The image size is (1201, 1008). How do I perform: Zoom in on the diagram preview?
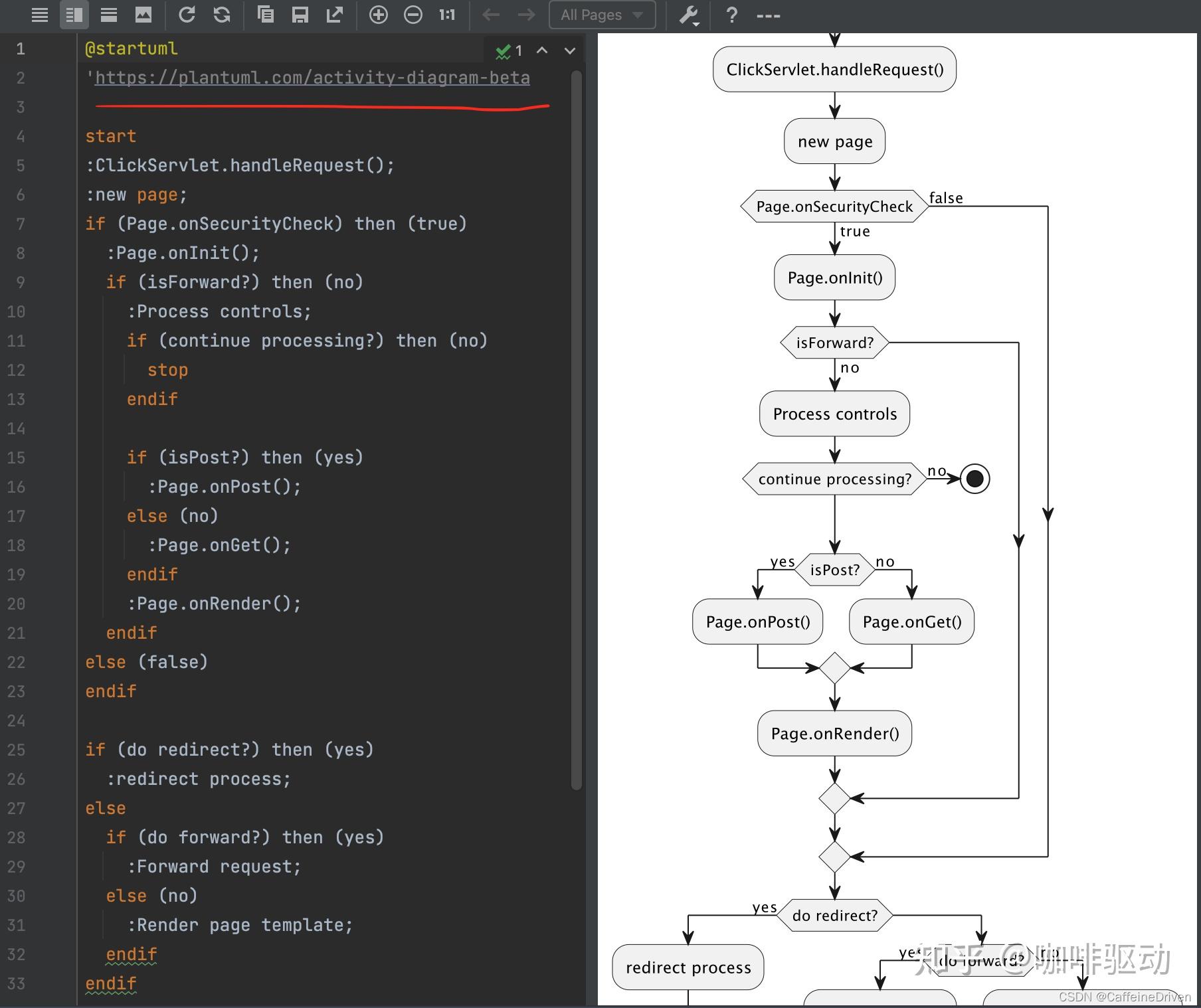click(x=378, y=15)
